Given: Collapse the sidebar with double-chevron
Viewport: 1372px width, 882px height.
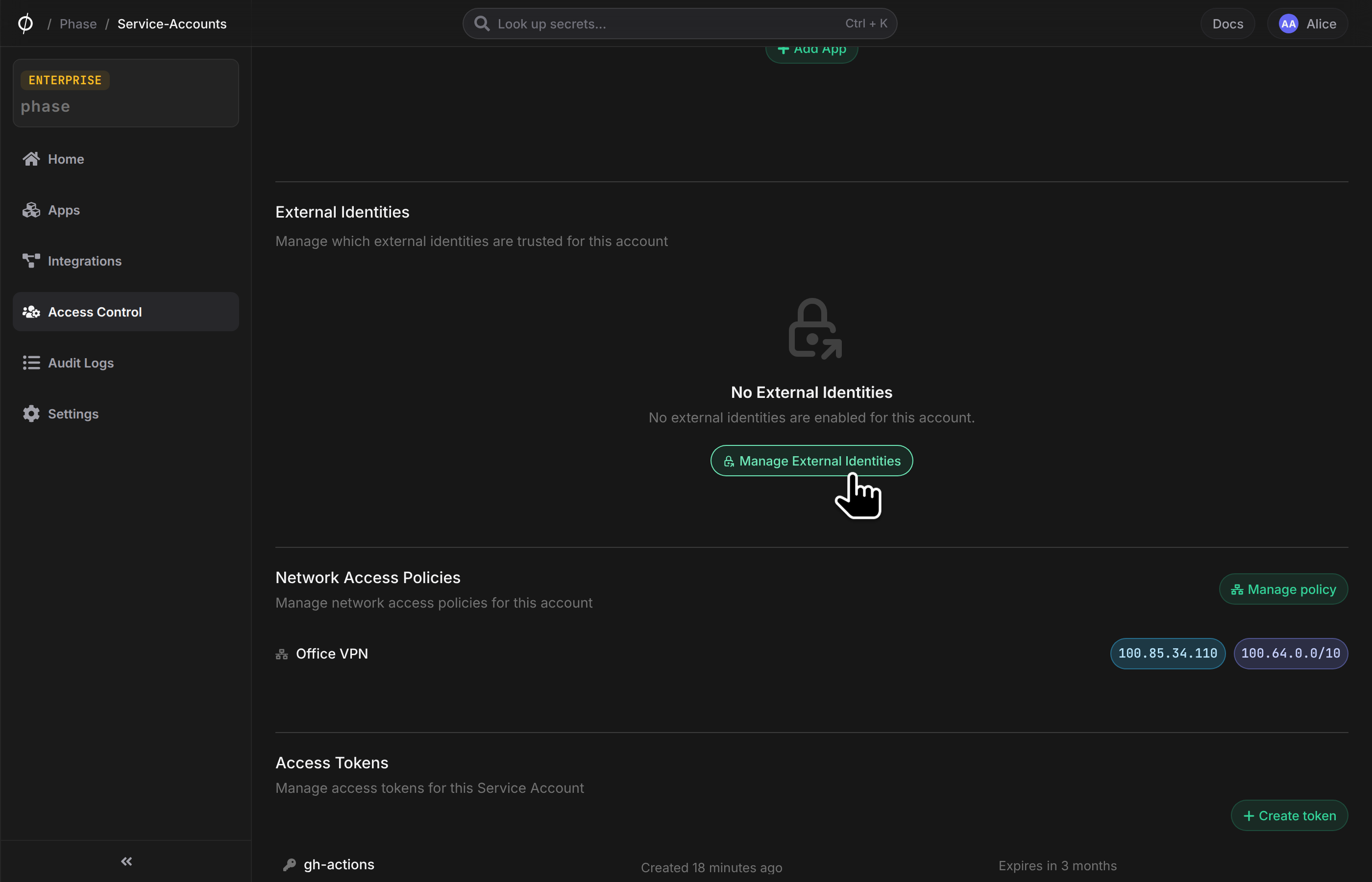Looking at the screenshot, I should (126, 861).
